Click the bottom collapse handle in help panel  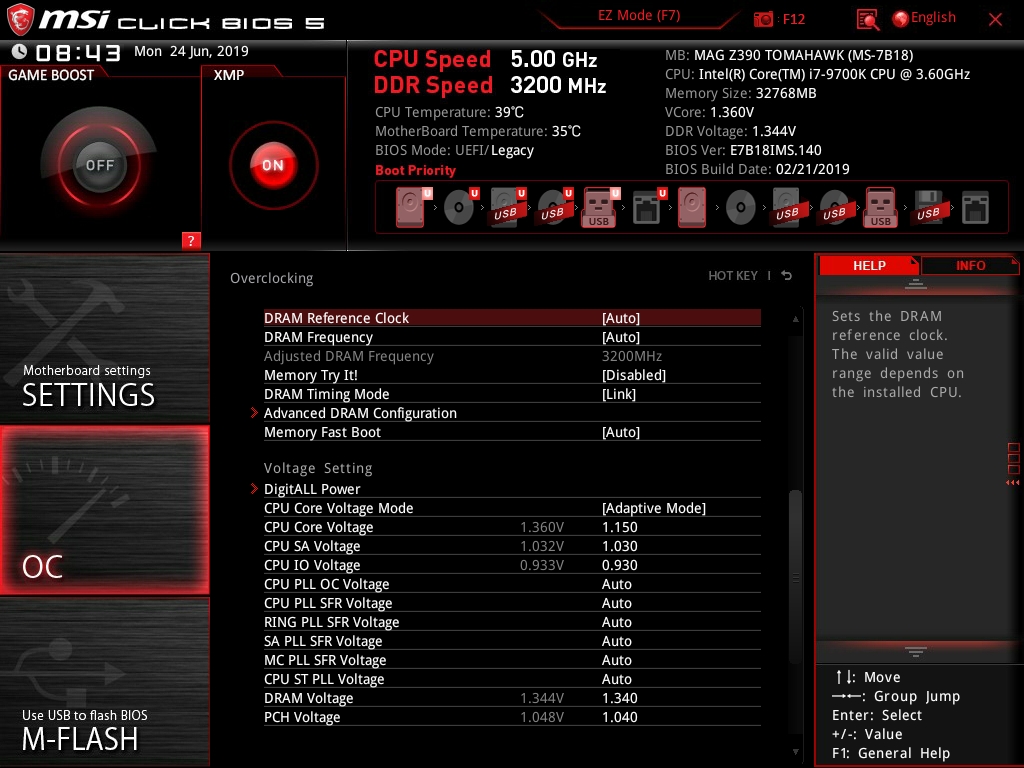[x=916, y=652]
